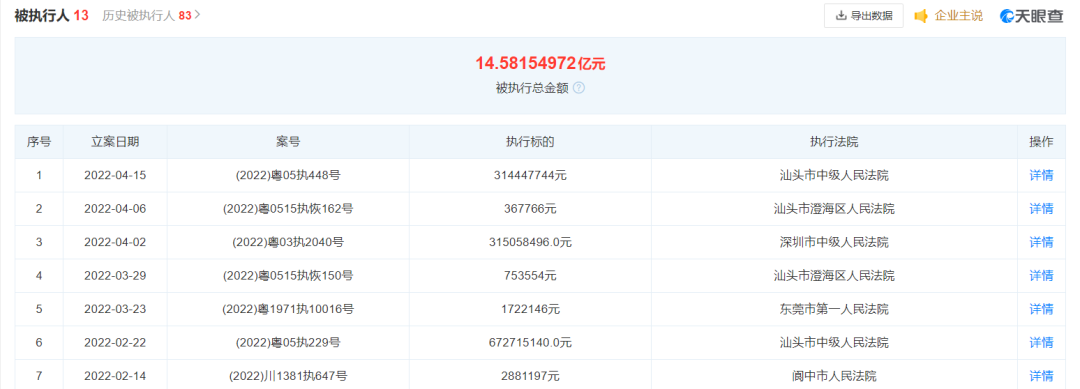The height and width of the screenshot is (389, 1080).
Task: Select date cell 2022-02-22
Action: click(x=115, y=342)
